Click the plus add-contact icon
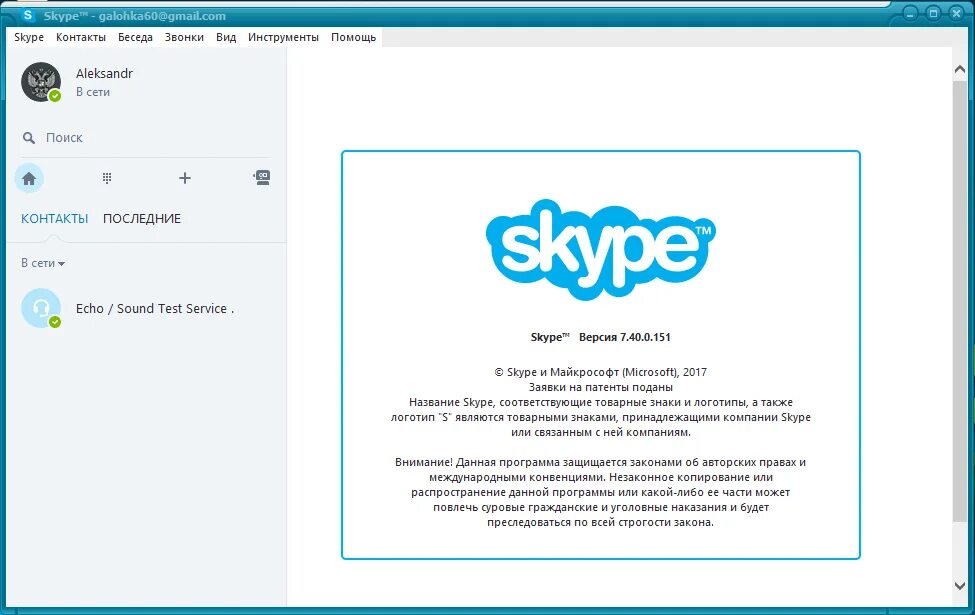975x615 pixels. coord(185,178)
